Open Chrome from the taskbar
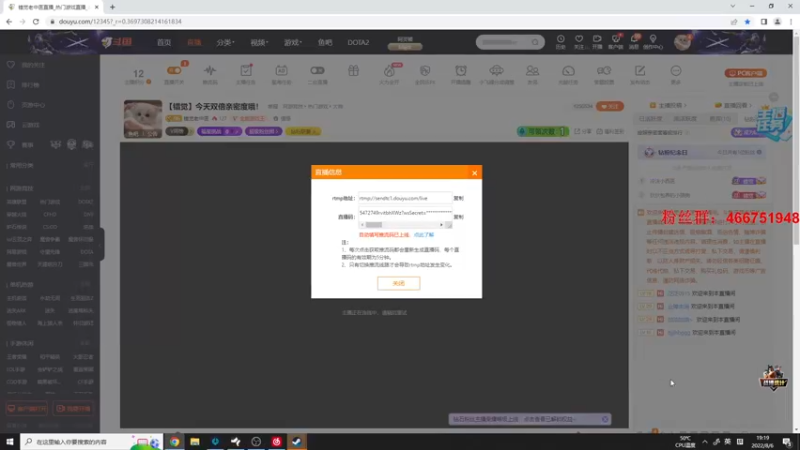Viewport: 800px width, 450px height. point(174,441)
